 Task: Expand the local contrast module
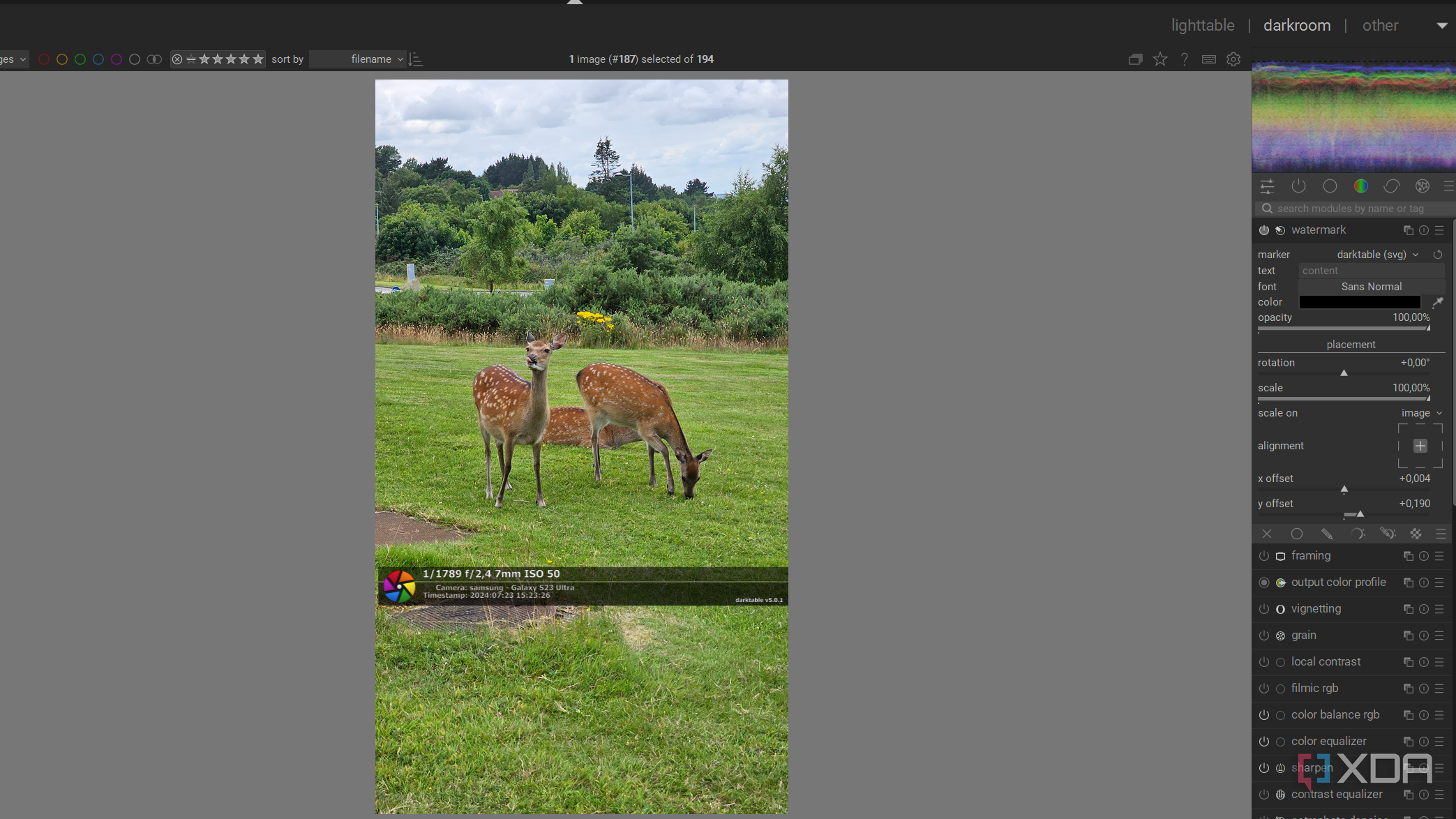coord(1326,662)
